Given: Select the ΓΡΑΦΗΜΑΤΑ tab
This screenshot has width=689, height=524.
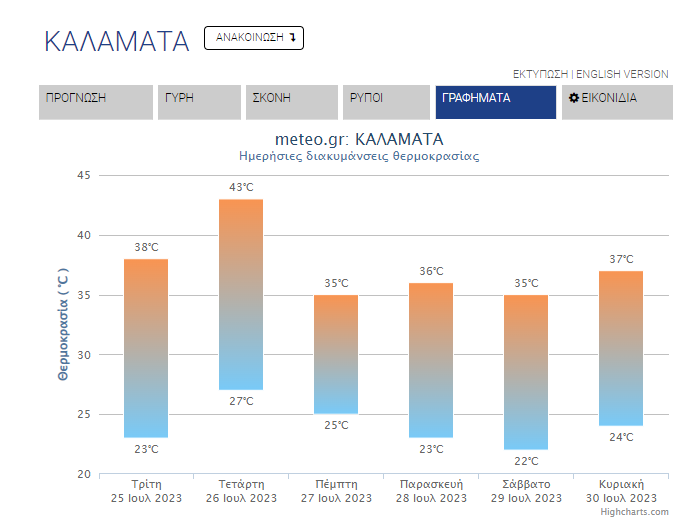Looking at the screenshot, I should (496, 102).
